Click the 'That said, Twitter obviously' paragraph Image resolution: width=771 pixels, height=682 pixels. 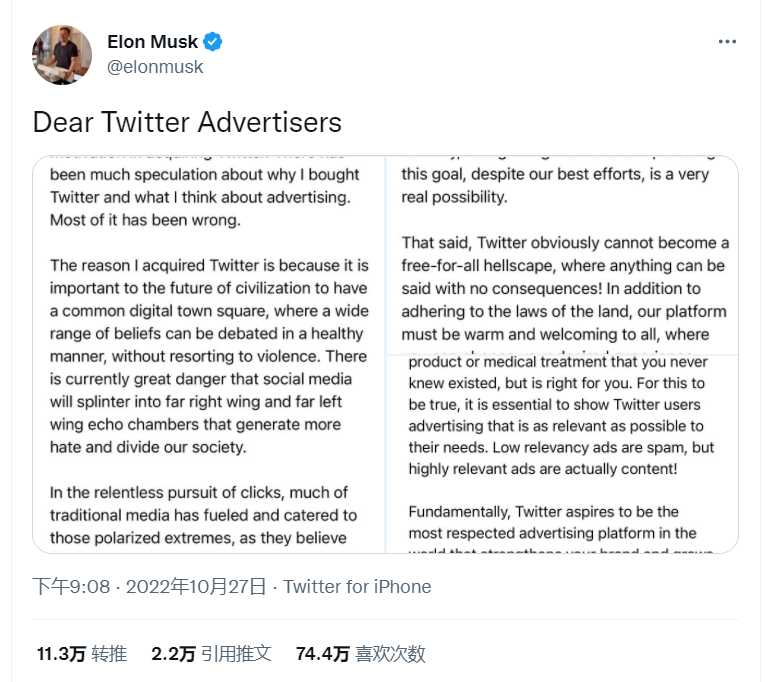point(565,289)
